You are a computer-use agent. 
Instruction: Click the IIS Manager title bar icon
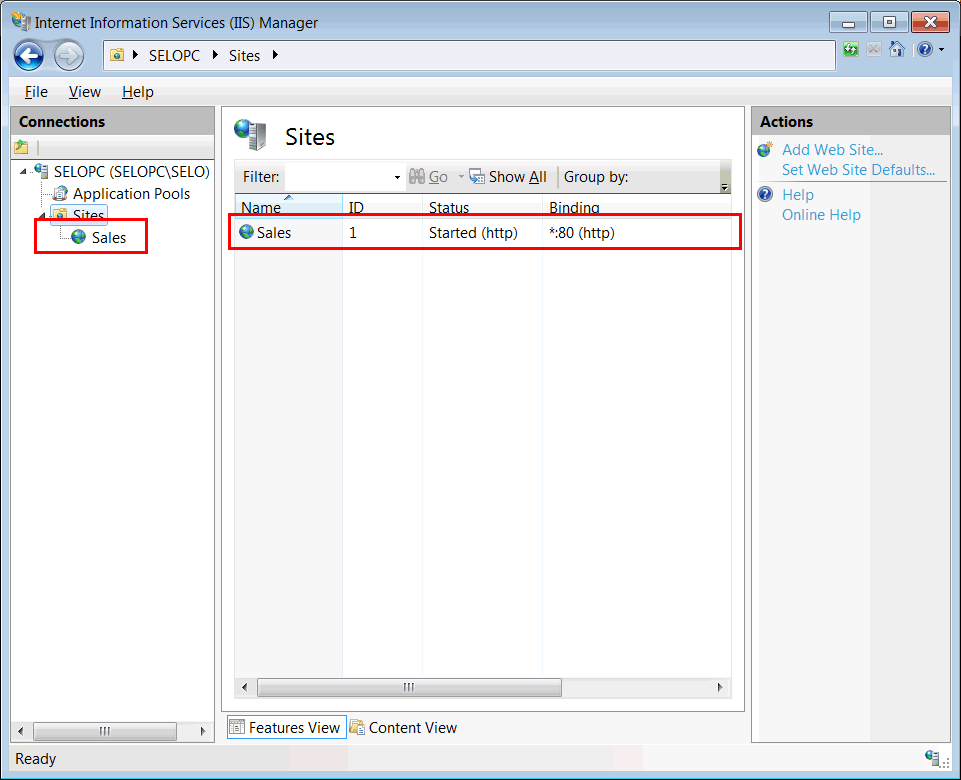click(21, 22)
